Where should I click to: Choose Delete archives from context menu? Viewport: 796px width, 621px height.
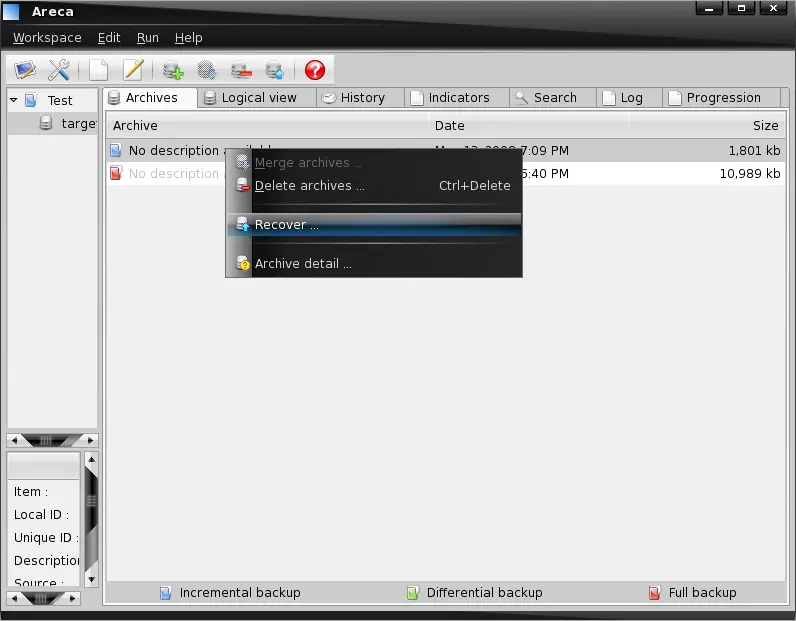click(x=374, y=185)
